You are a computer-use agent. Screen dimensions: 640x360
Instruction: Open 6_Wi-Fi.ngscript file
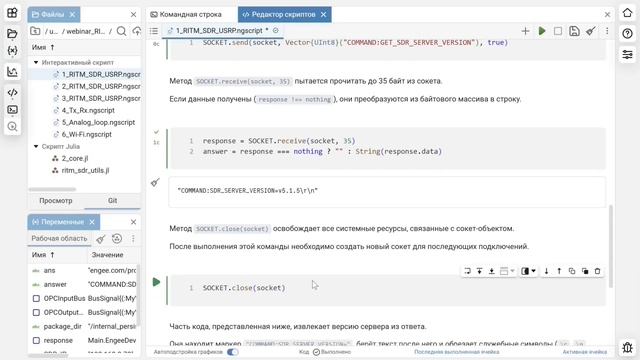pyautogui.click(x=87, y=134)
